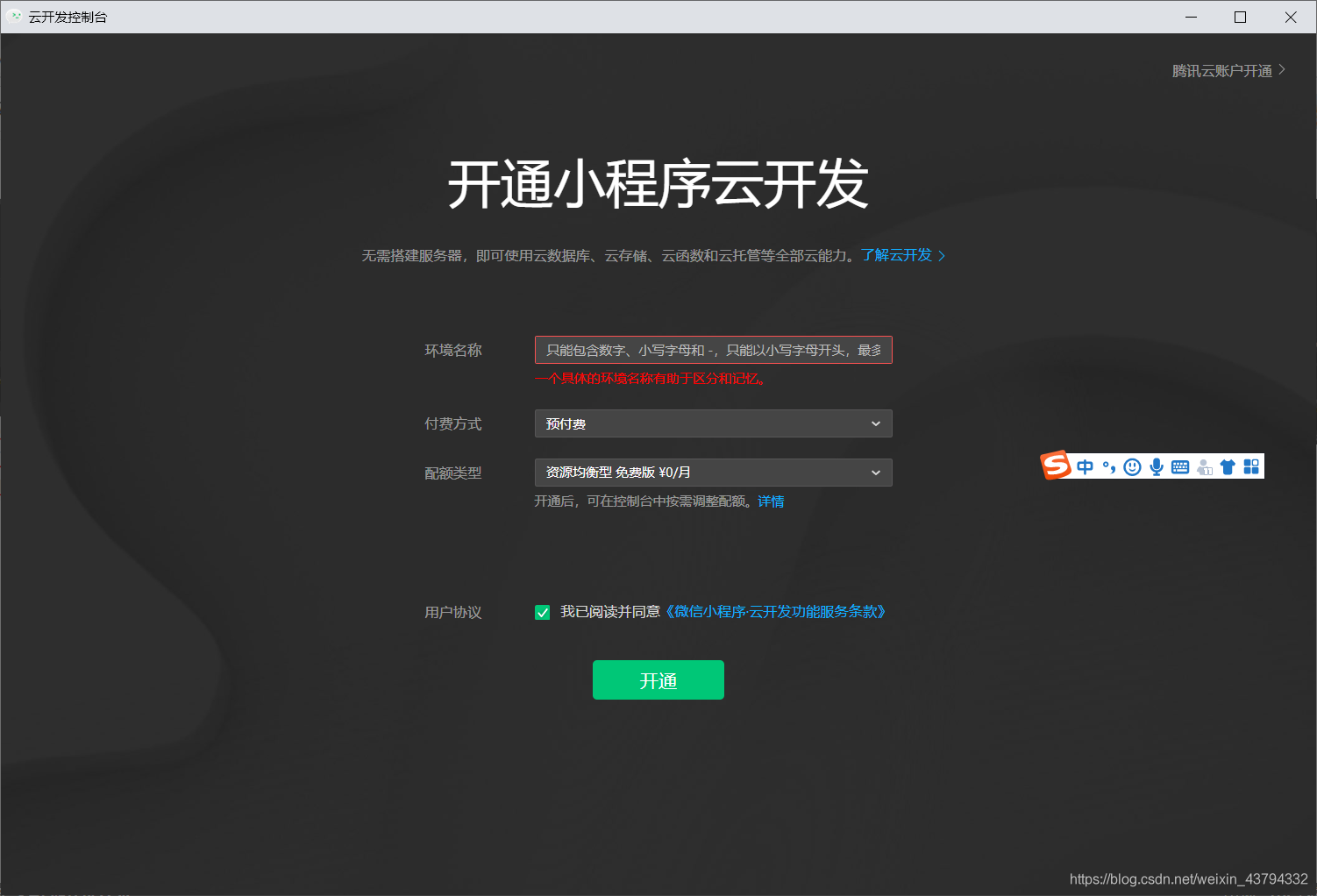Uncheck the user agreement checkbox

pyautogui.click(x=543, y=612)
